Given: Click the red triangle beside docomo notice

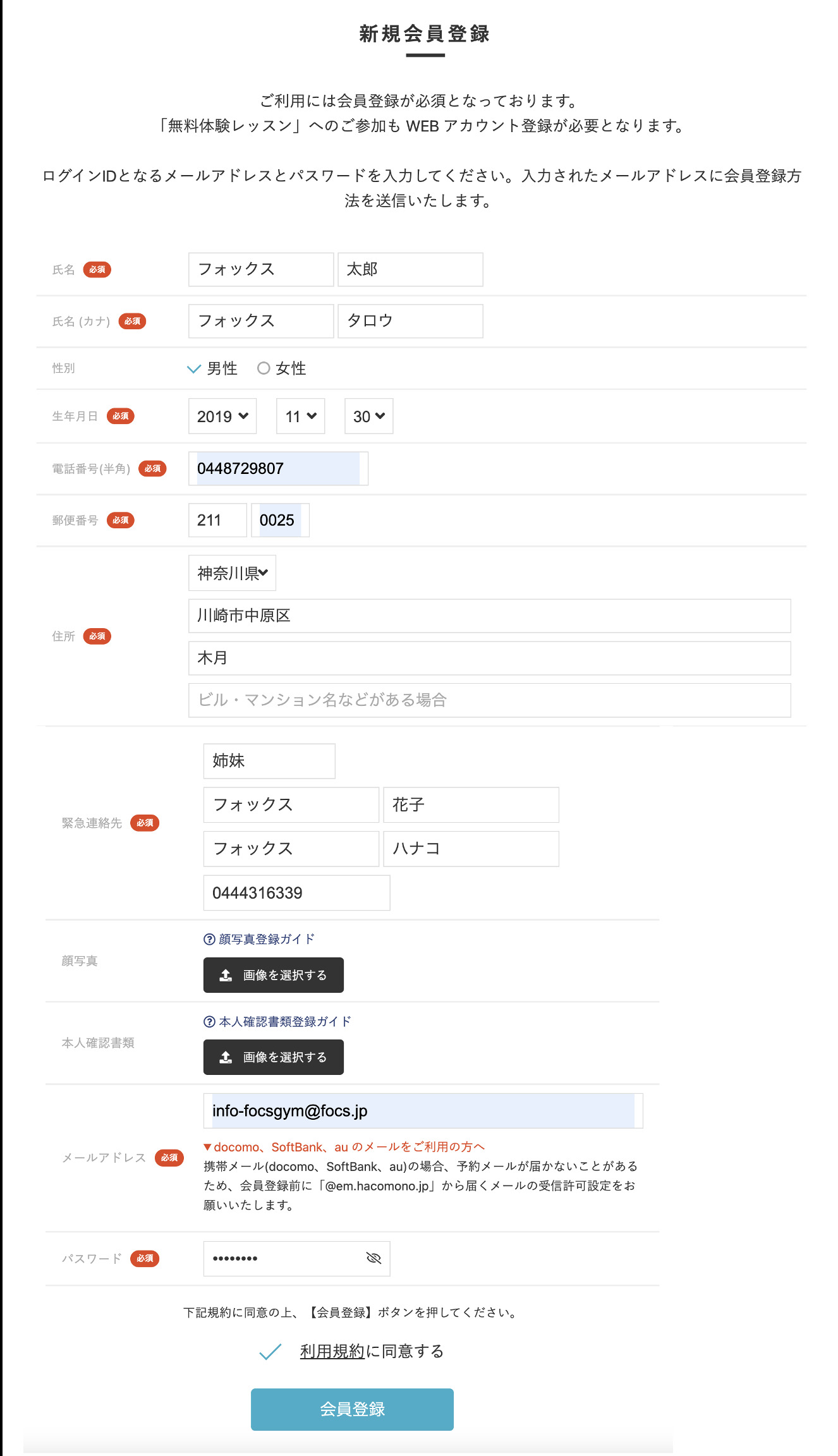Looking at the screenshot, I should coord(207,1147).
